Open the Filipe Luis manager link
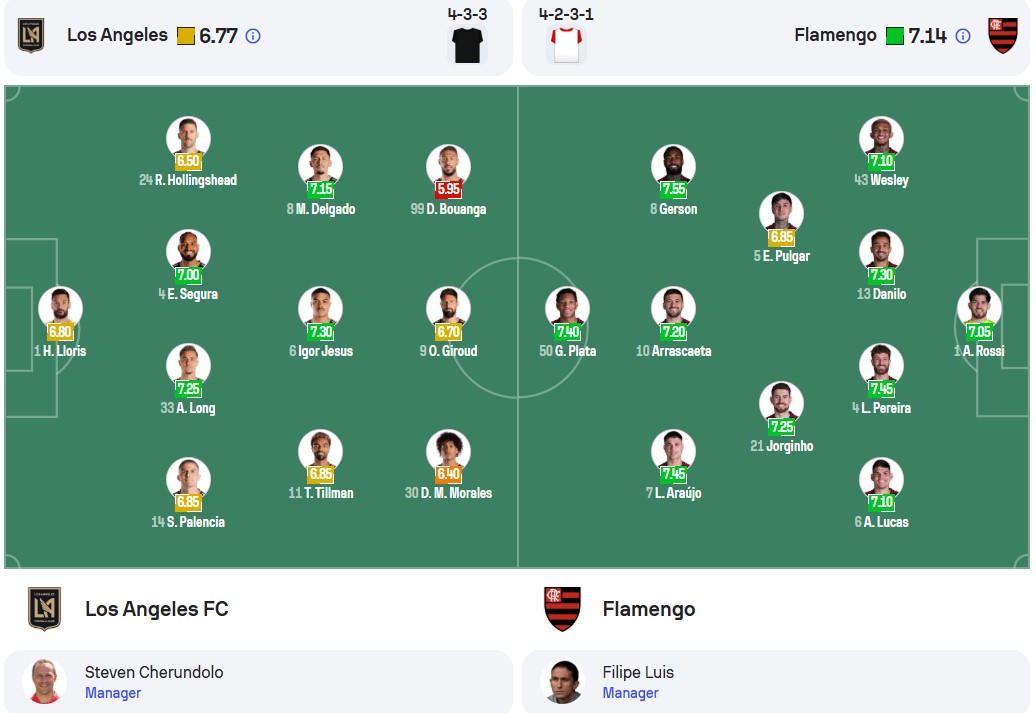 [x=776, y=681]
